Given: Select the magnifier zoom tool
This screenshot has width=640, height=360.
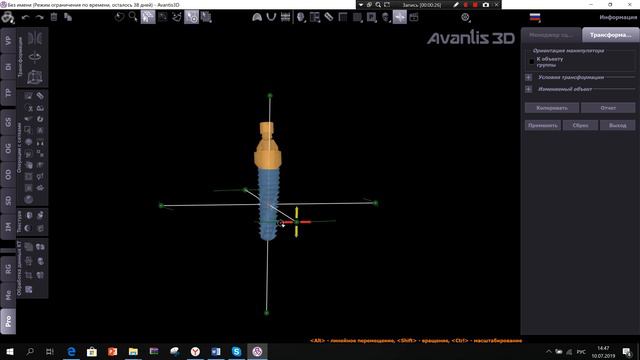Looking at the screenshot, I should pos(133,17).
